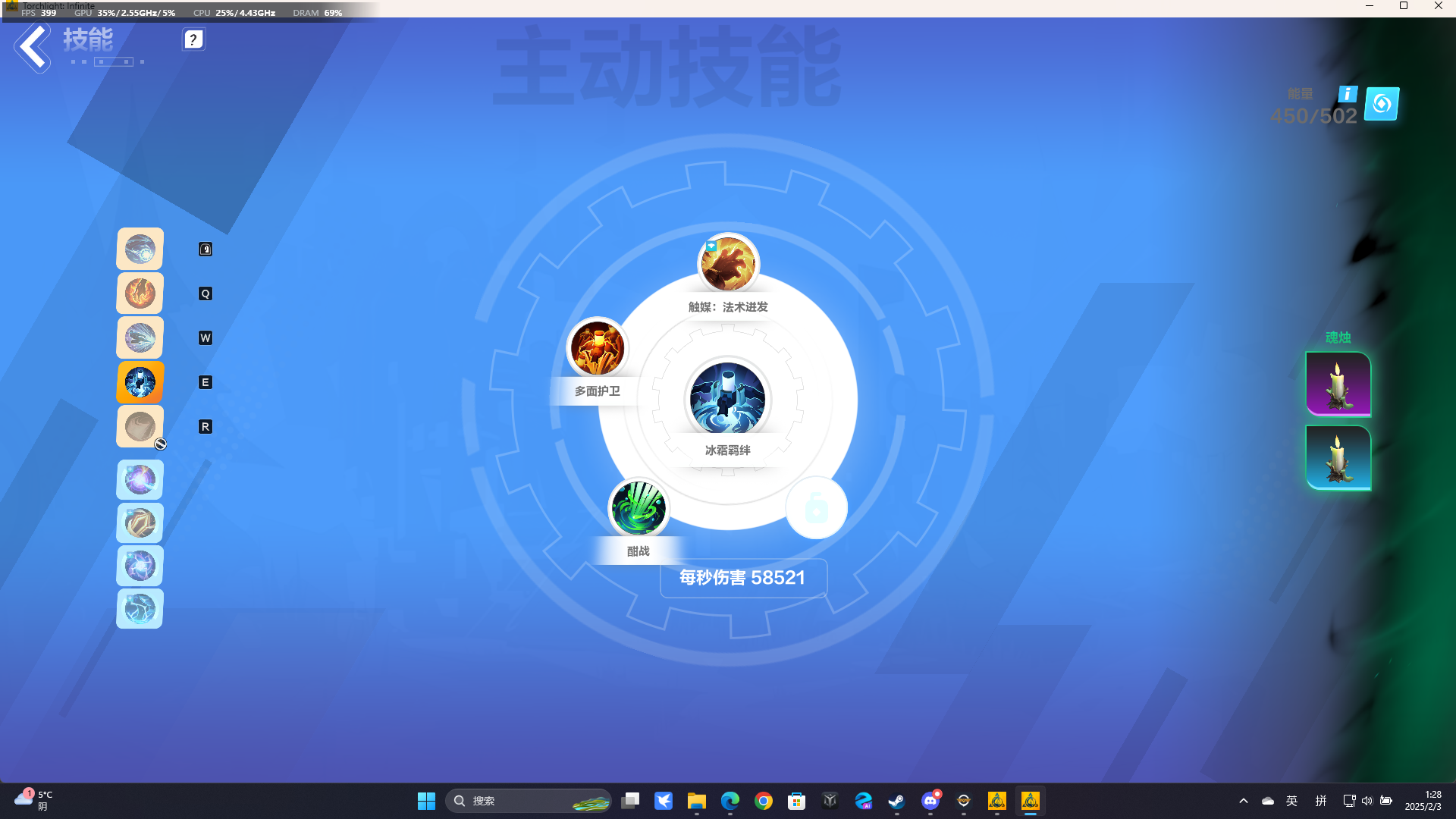Select the blue 魂烛 candle slot
The width and height of the screenshot is (1456, 819).
1338,458
